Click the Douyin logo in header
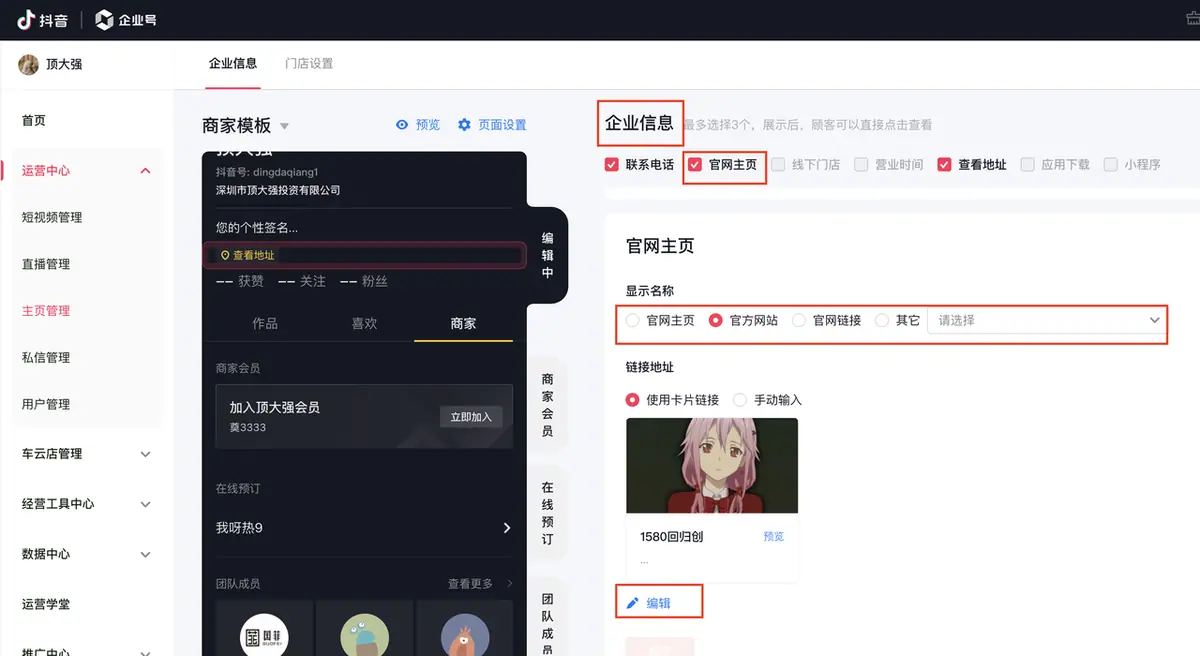This screenshot has height=656, width=1200. 40,19
